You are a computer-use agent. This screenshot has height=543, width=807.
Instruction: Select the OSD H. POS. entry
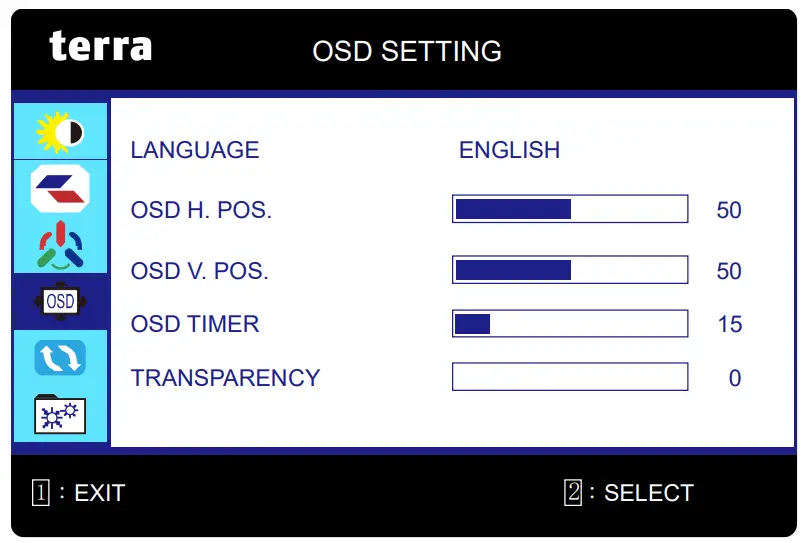[201, 211]
